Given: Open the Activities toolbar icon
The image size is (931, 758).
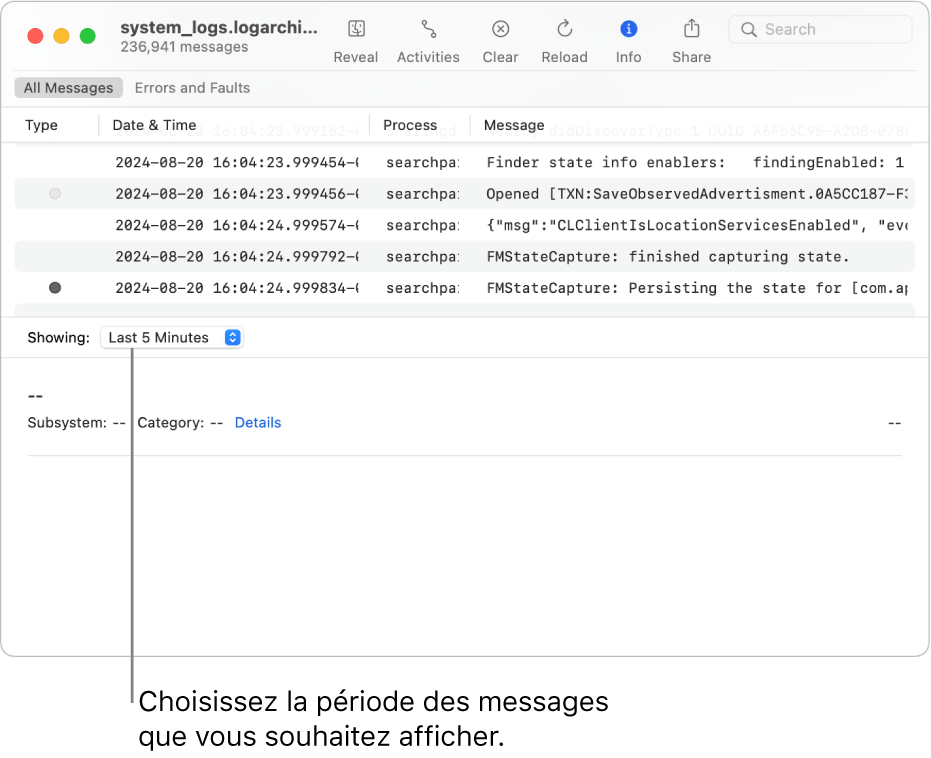Looking at the screenshot, I should 429,28.
